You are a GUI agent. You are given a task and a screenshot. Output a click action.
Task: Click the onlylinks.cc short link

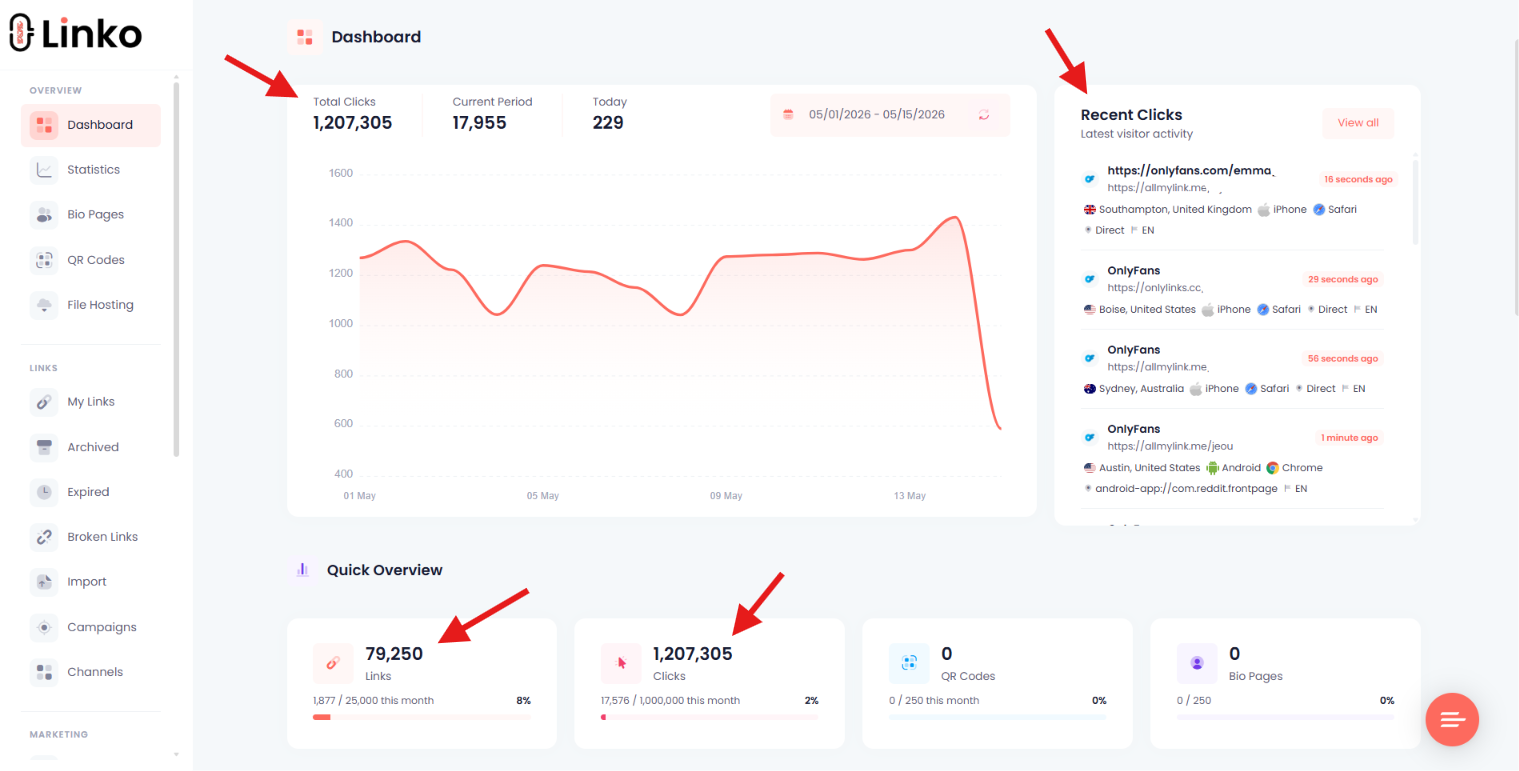pyautogui.click(x=1155, y=288)
